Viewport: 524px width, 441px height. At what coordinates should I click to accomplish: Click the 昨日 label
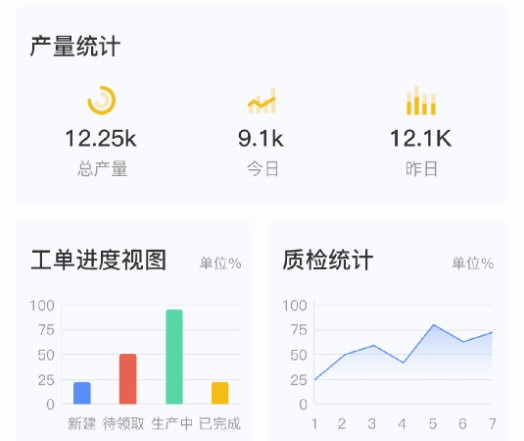point(421,168)
